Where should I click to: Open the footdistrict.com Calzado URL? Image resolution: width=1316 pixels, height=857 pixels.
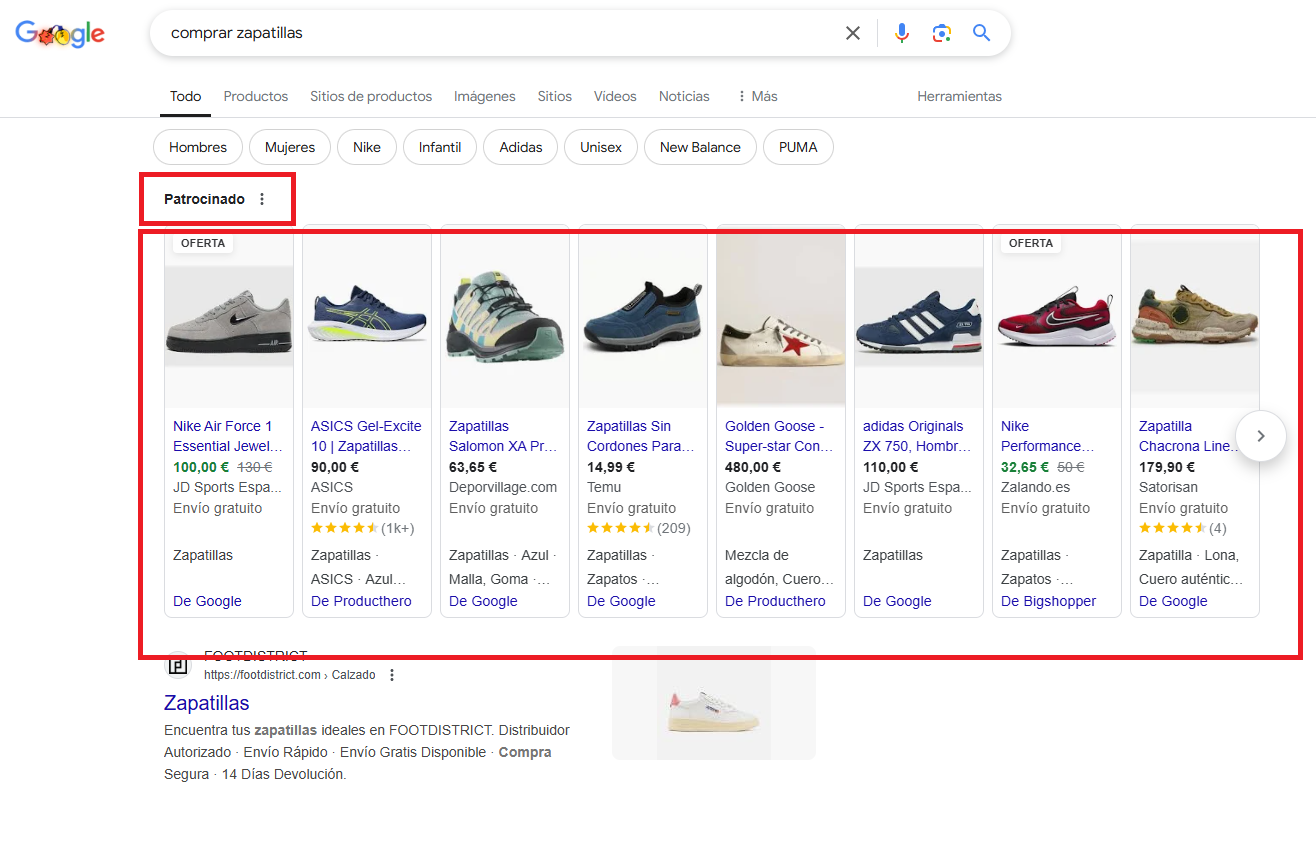coord(289,675)
